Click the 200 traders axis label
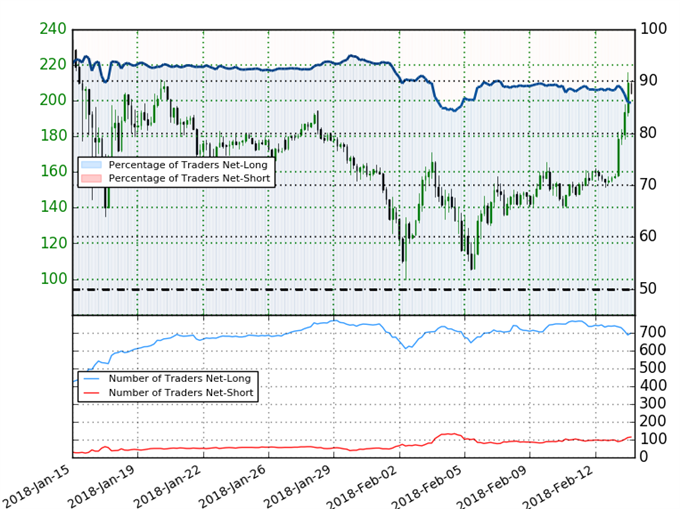 click(x=653, y=421)
